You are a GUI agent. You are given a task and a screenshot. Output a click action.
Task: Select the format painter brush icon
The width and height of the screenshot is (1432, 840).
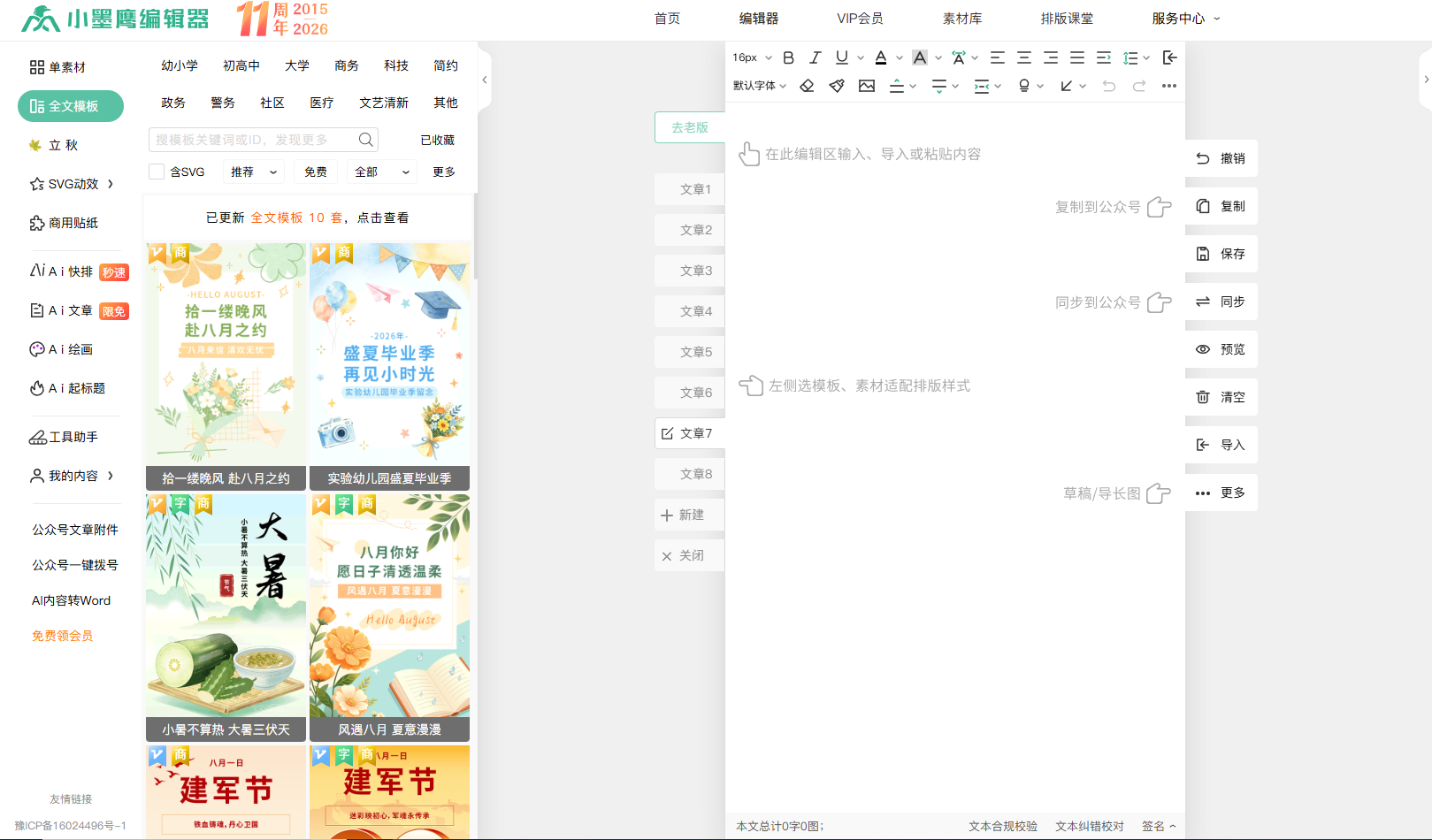[x=837, y=86]
